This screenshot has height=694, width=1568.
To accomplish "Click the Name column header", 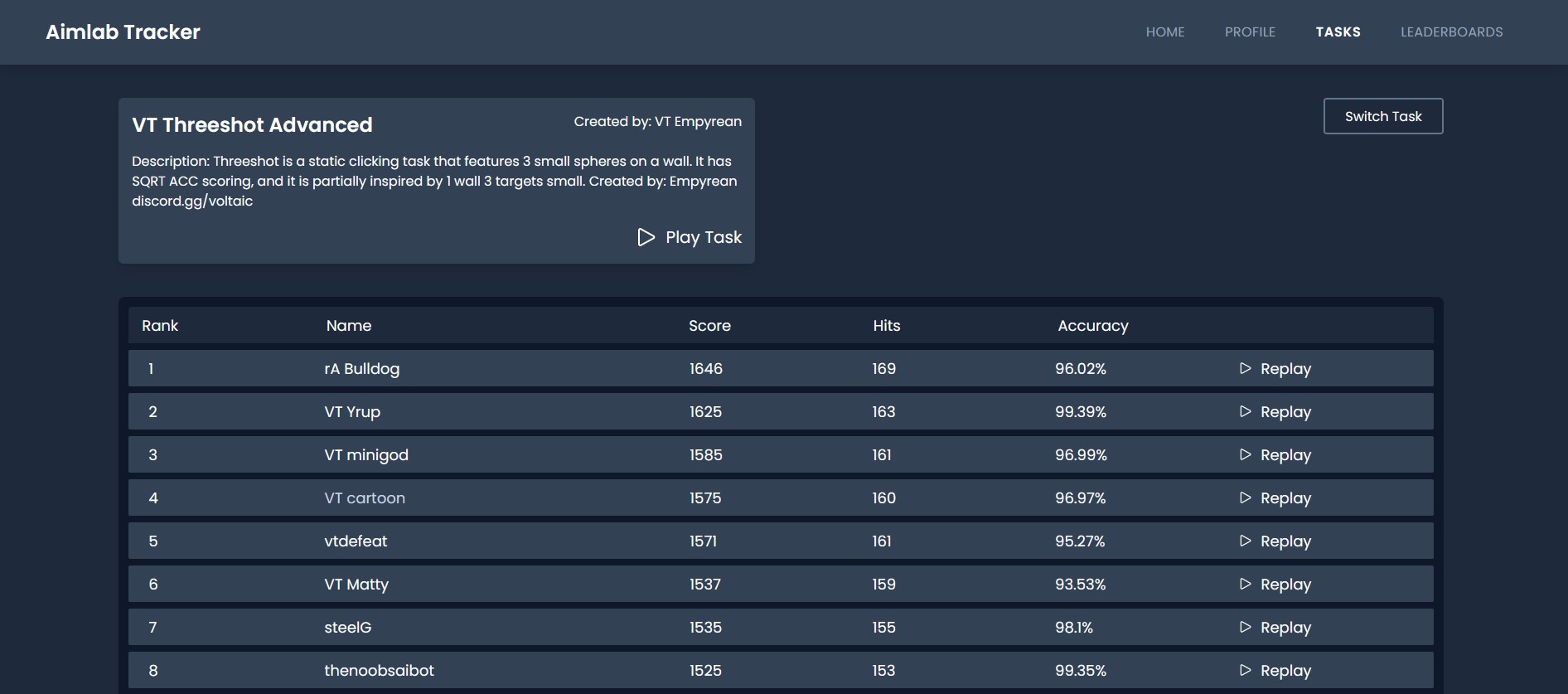I will [x=349, y=325].
